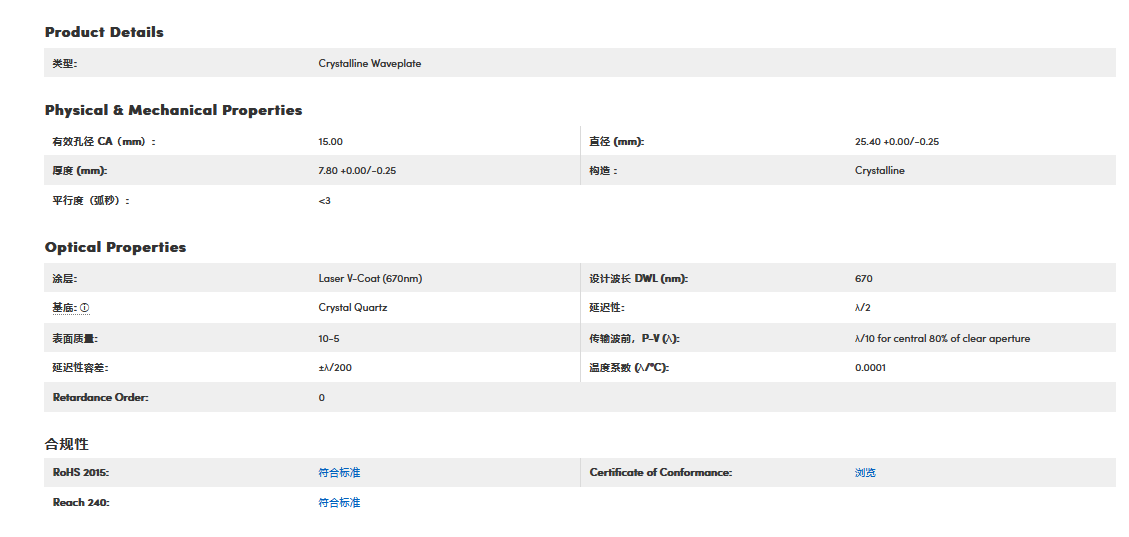Click the 合规性 section heading
1129x537 pixels.
(x=67, y=443)
